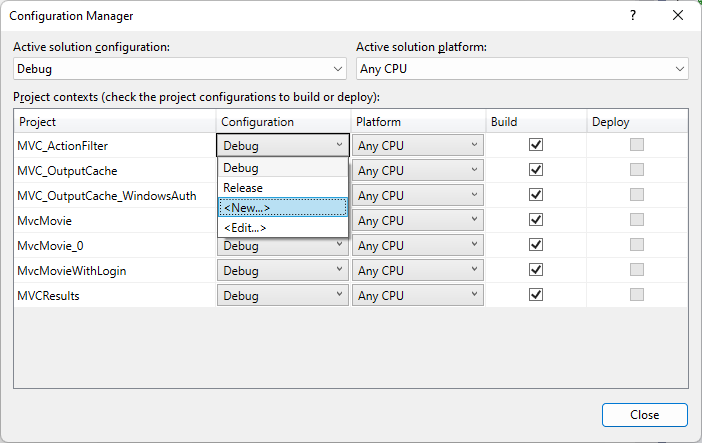Viewport: 702px width, 443px height.
Task: Open Platform dropdown for MVC_OutputCache
Action: (x=418, y=171)
